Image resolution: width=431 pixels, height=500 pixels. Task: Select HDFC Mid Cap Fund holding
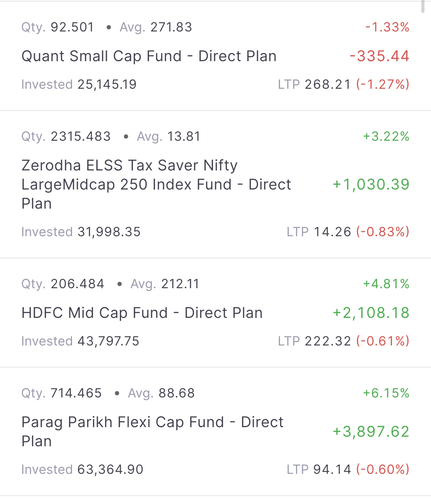pos(215,313)
